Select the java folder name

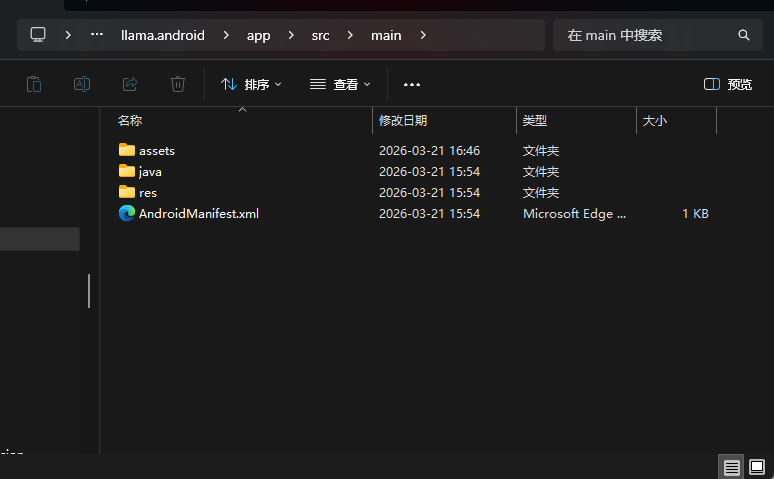point(150,172)
